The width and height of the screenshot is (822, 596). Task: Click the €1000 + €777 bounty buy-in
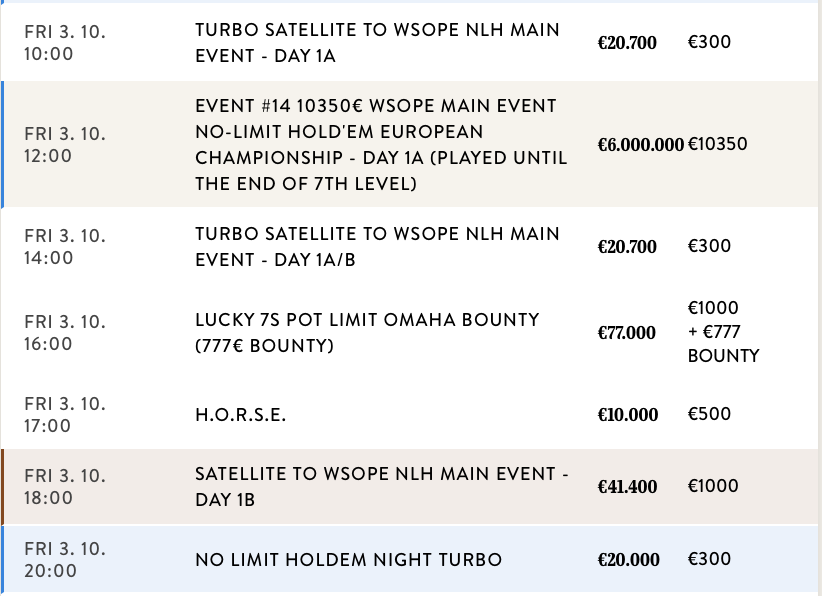[723, 332]
